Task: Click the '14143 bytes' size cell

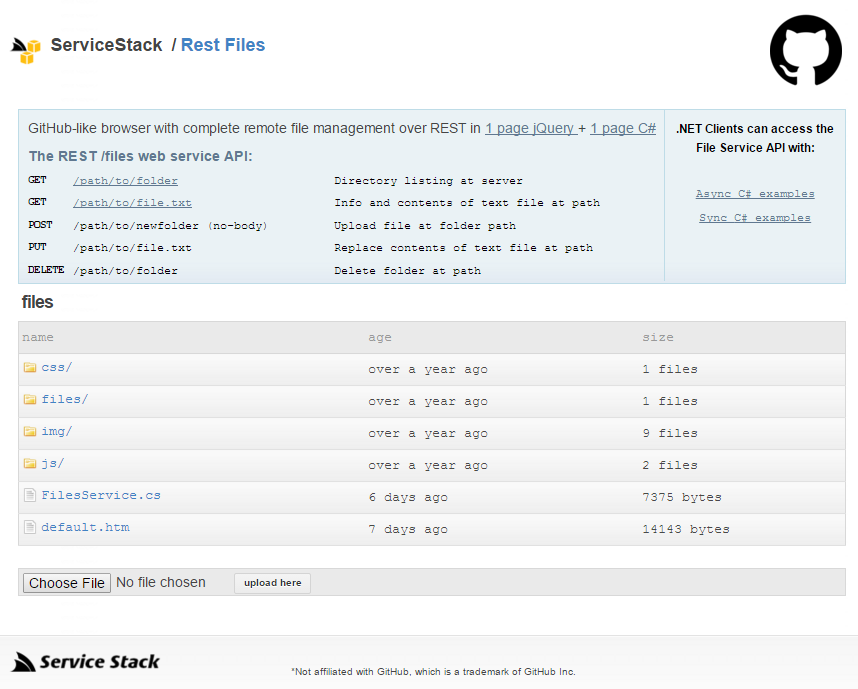Action: click(x=686, y=529)
